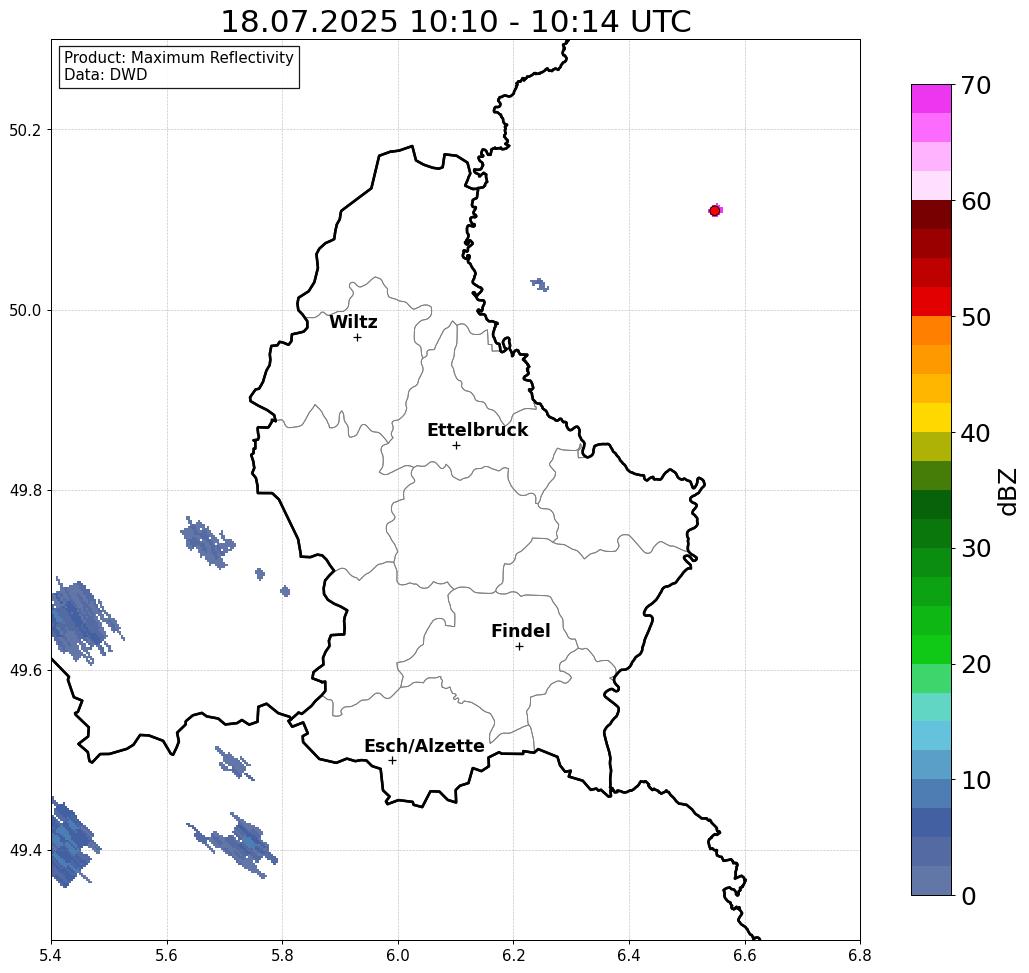Click the 'Data: DWD' text
The image size is (1029, 973).
[106, 75]
